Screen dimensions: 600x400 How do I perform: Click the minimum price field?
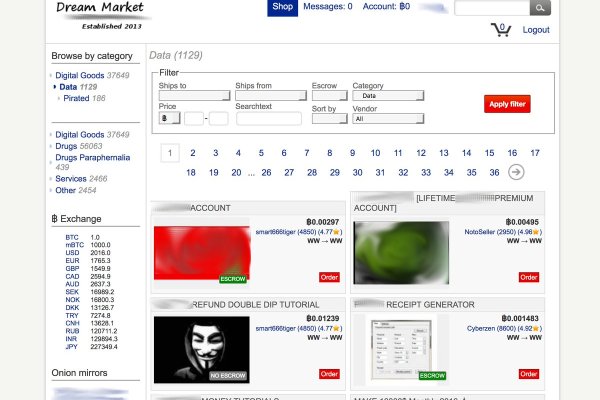coord(194,119)
